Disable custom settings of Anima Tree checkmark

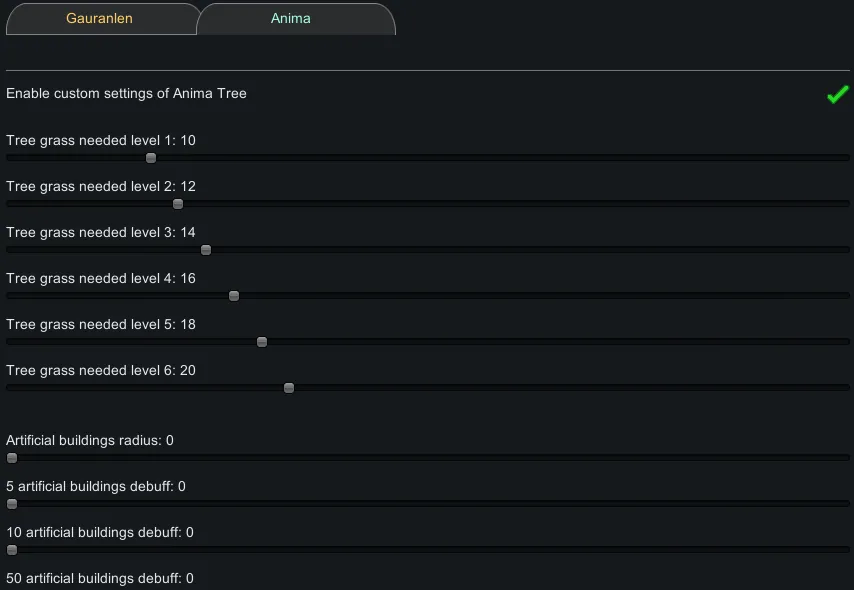[837, 95]
